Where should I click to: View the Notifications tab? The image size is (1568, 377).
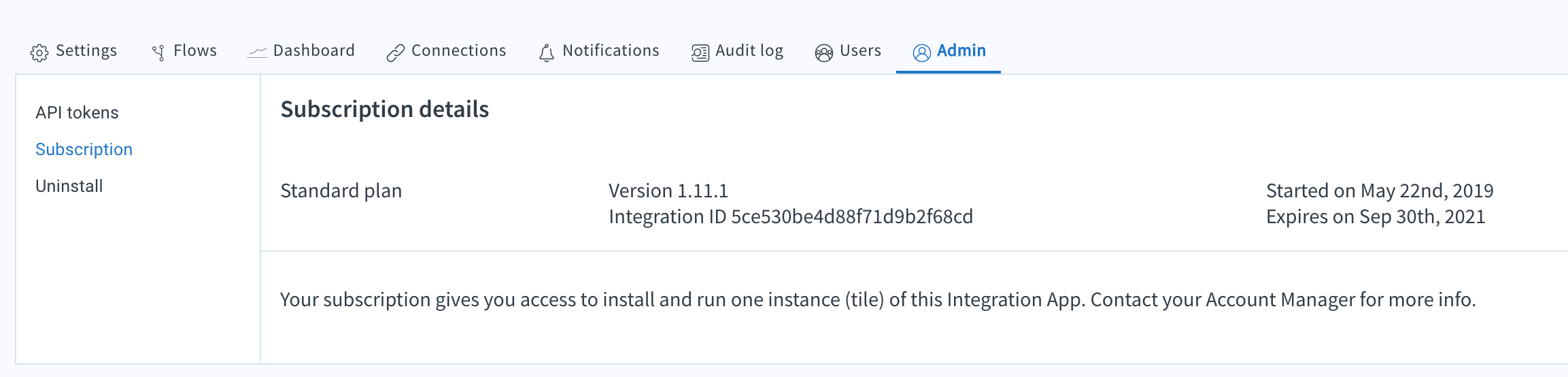pos(598,51)
